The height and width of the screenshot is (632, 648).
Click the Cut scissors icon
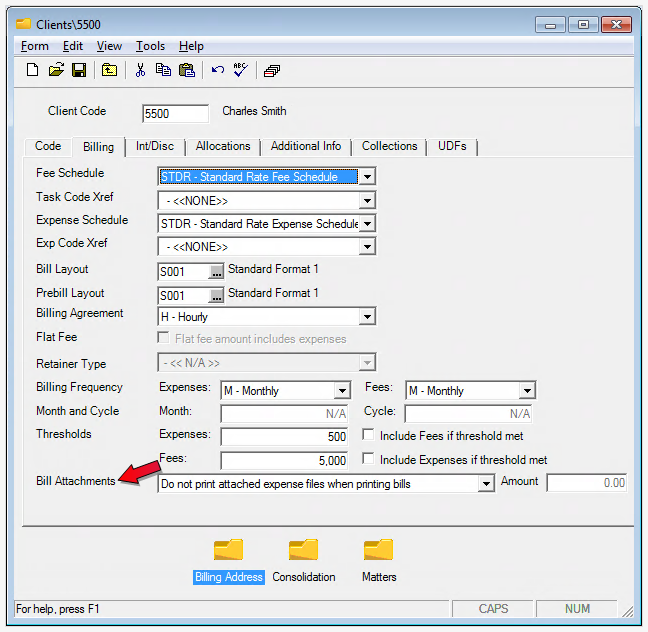tap(140, 70)
